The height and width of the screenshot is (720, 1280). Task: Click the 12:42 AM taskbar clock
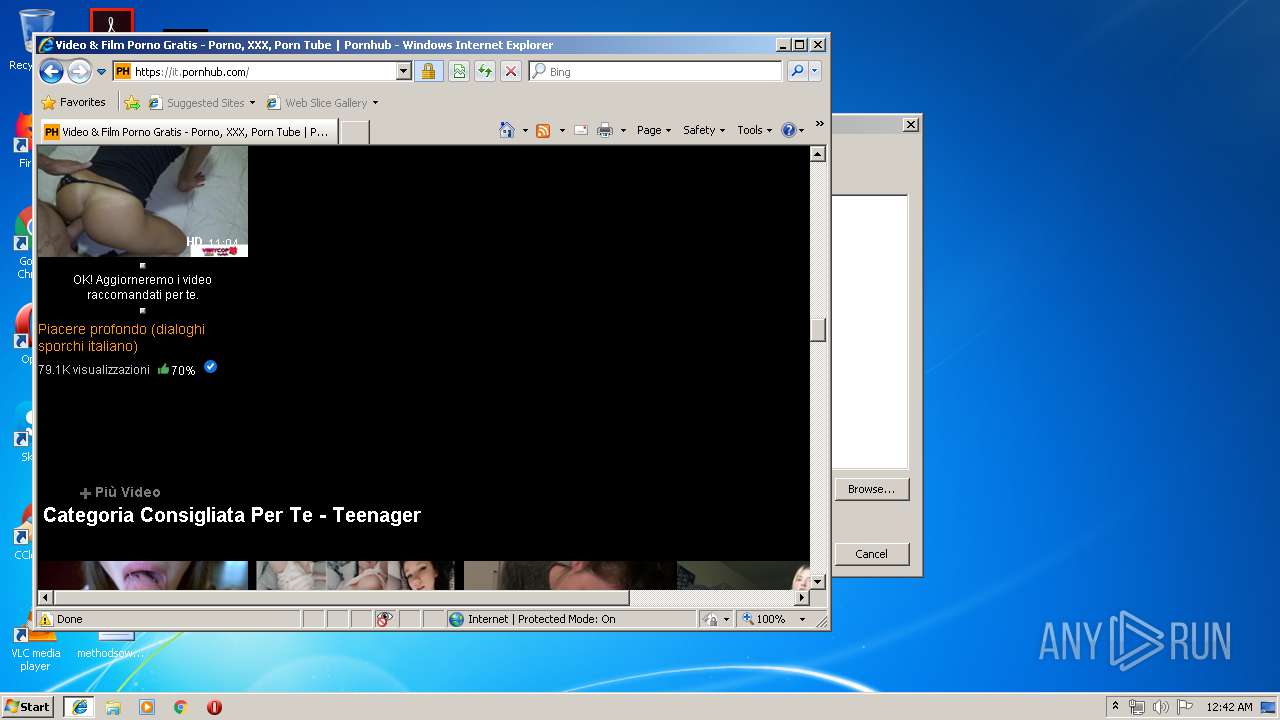point(1229,707)
